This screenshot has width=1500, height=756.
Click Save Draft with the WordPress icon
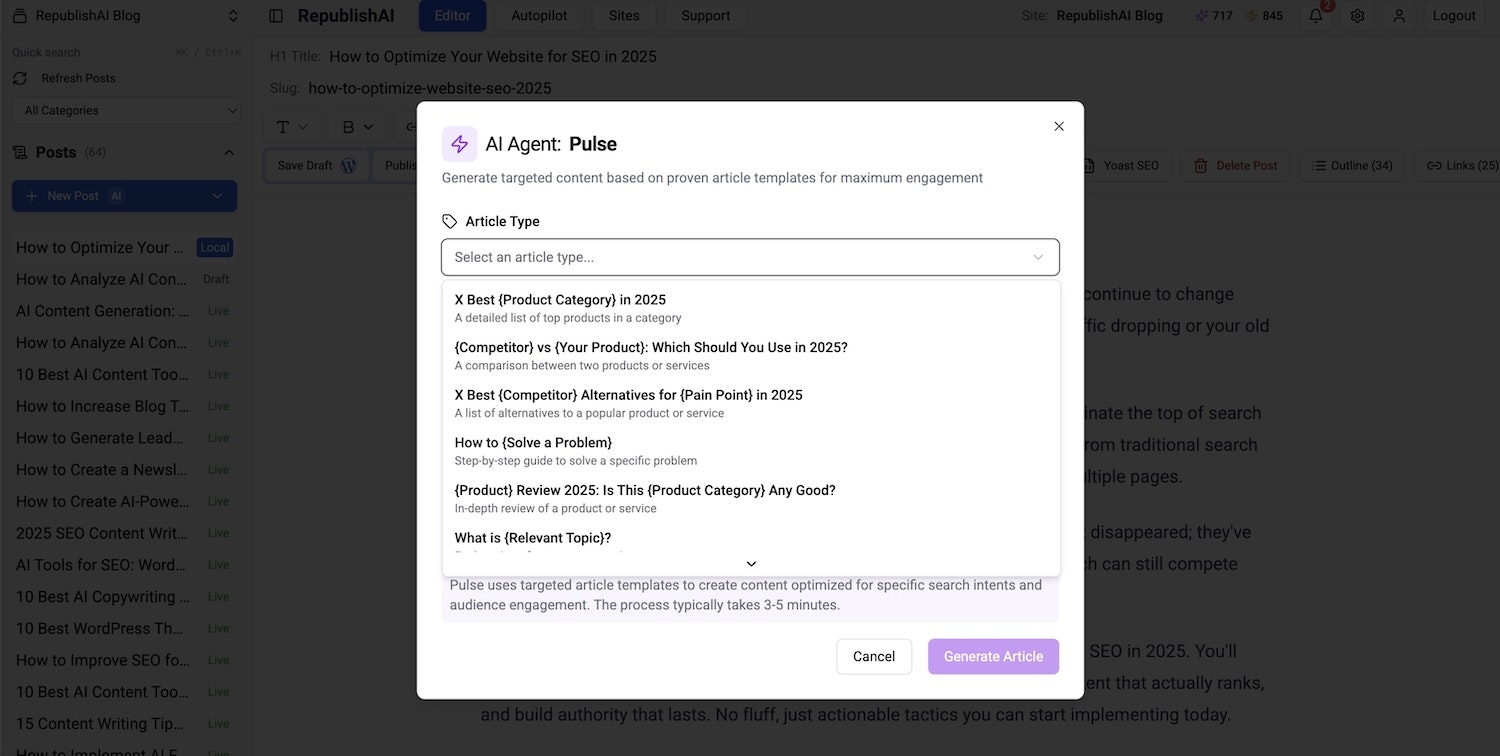pyautogui.click(x=316, y=166)
